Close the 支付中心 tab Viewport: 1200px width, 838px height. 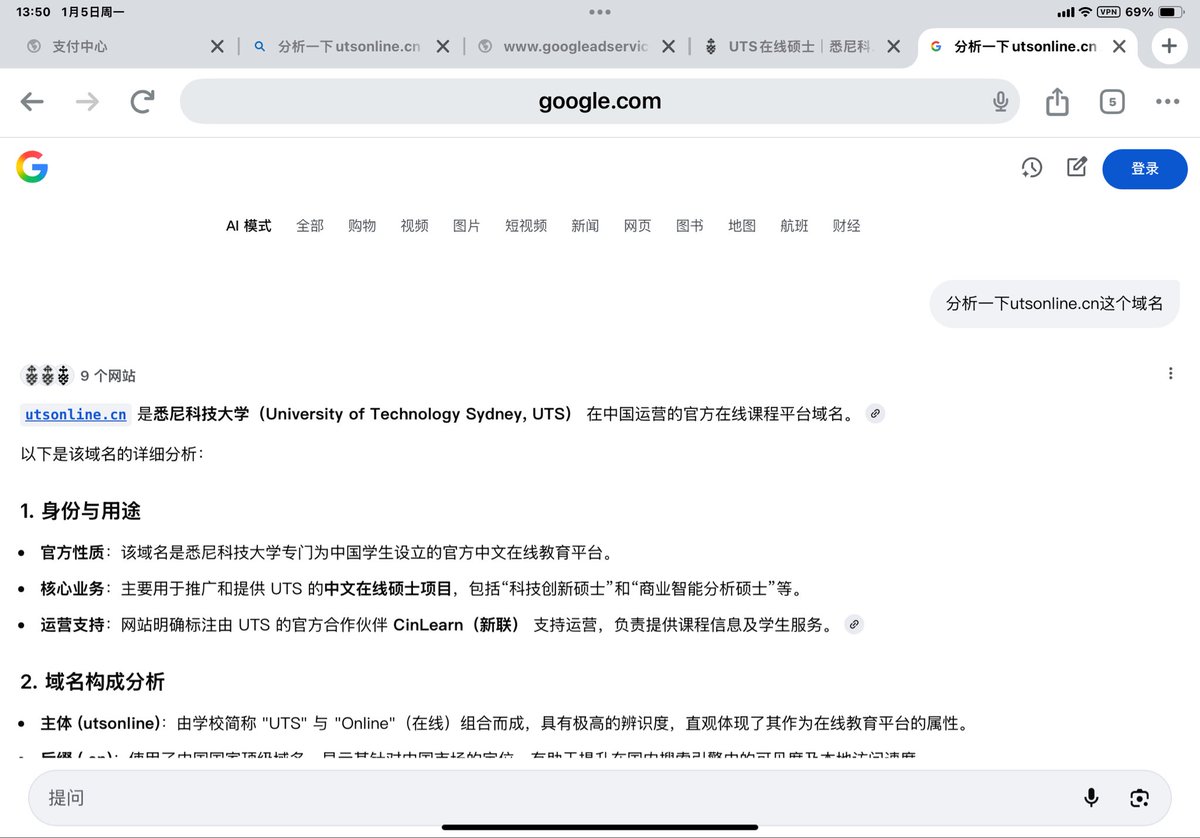[x=217, y=46]
